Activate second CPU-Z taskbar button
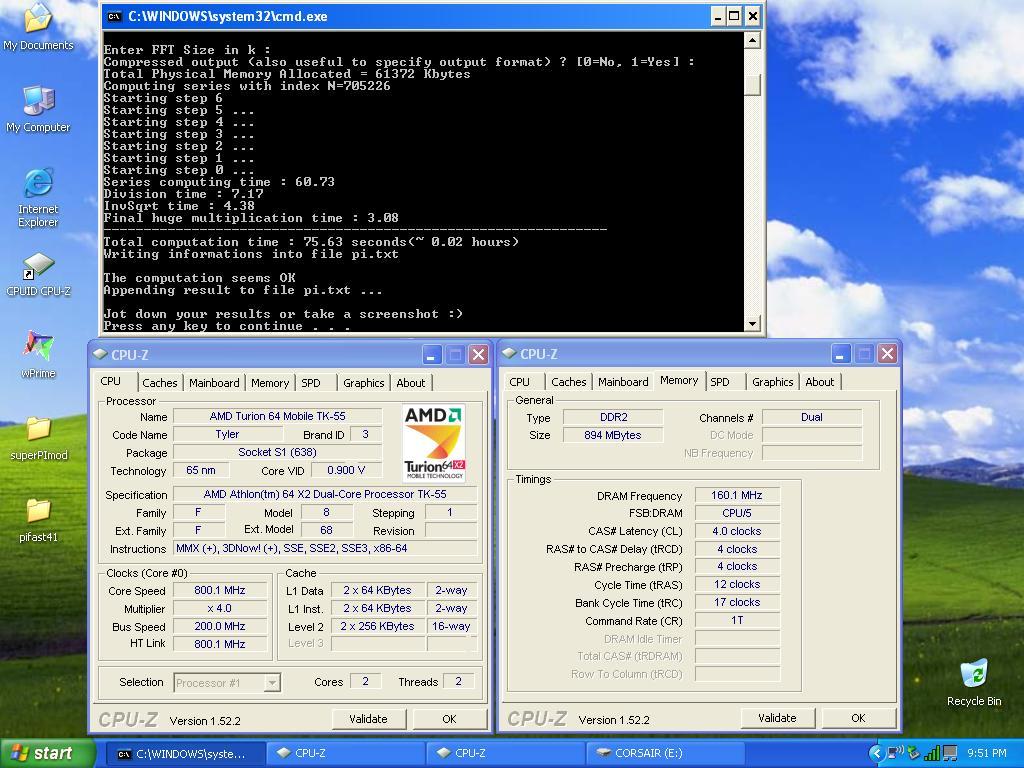Screen dimensions: 1024x768 [x=505, y=753]
